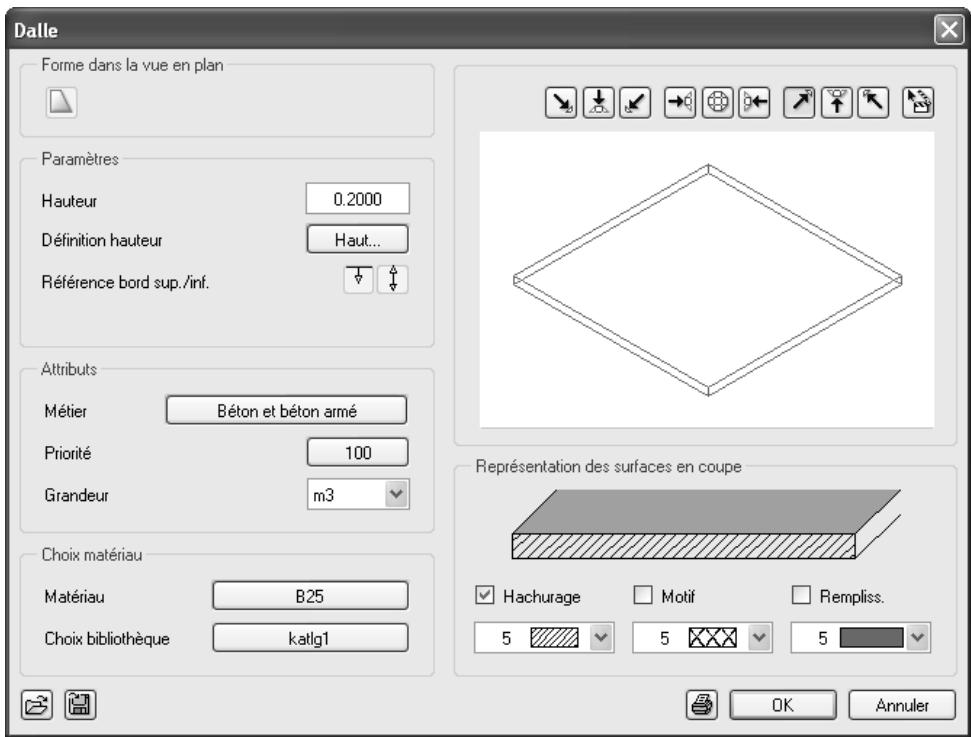Enable the Rempliss. checkbox
Screen dimensions: 971x737
[801, 595]
